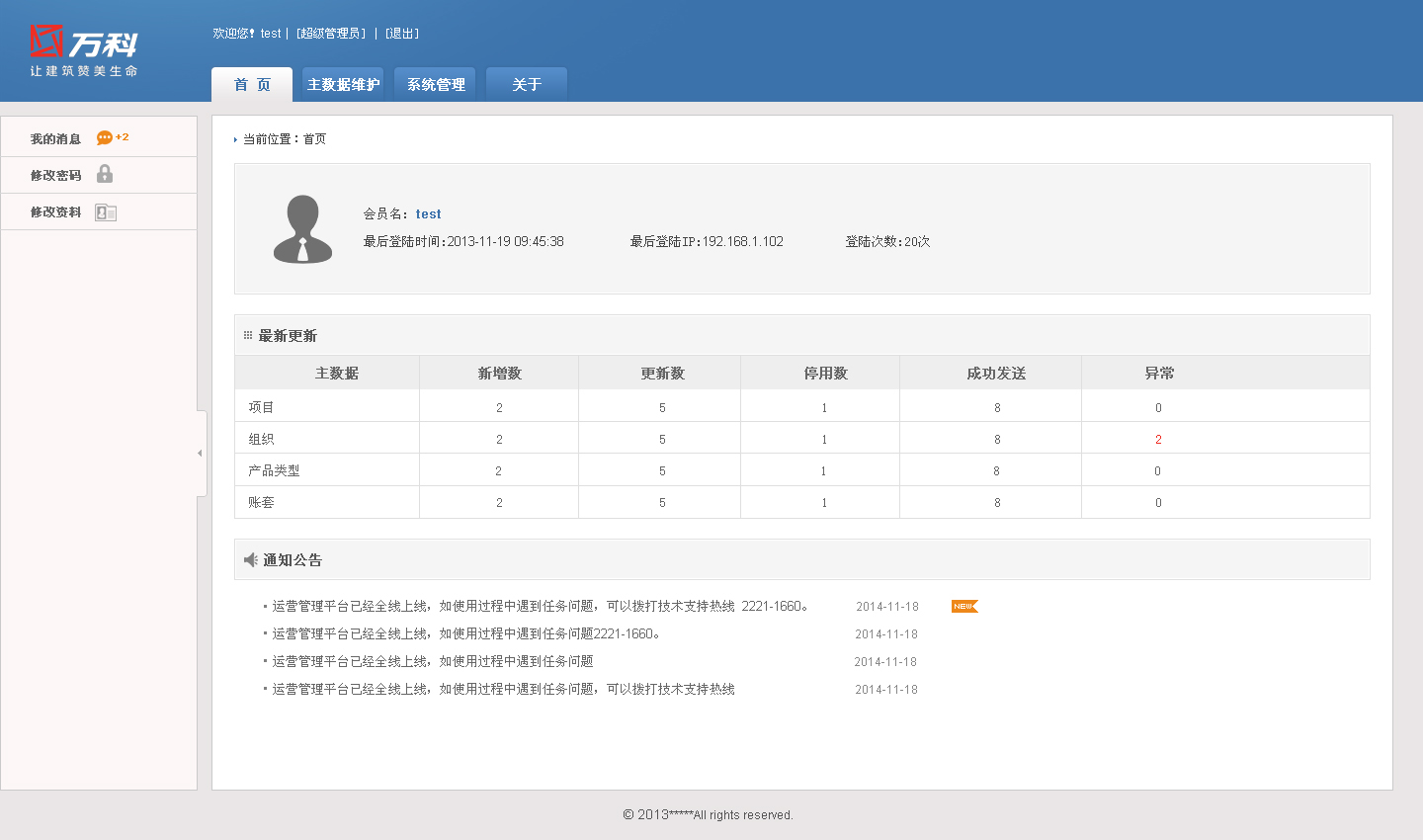Viewport: 1423px width, 840px height.
Task: Open the 主数据维护 tab
Action: point(343,84)
